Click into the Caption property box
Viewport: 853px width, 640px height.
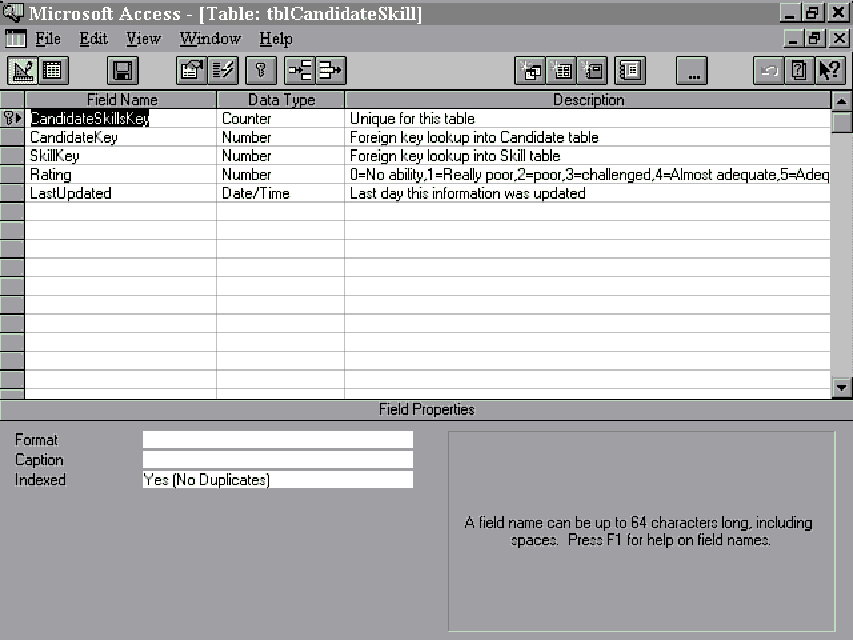[x=277, y=460]
